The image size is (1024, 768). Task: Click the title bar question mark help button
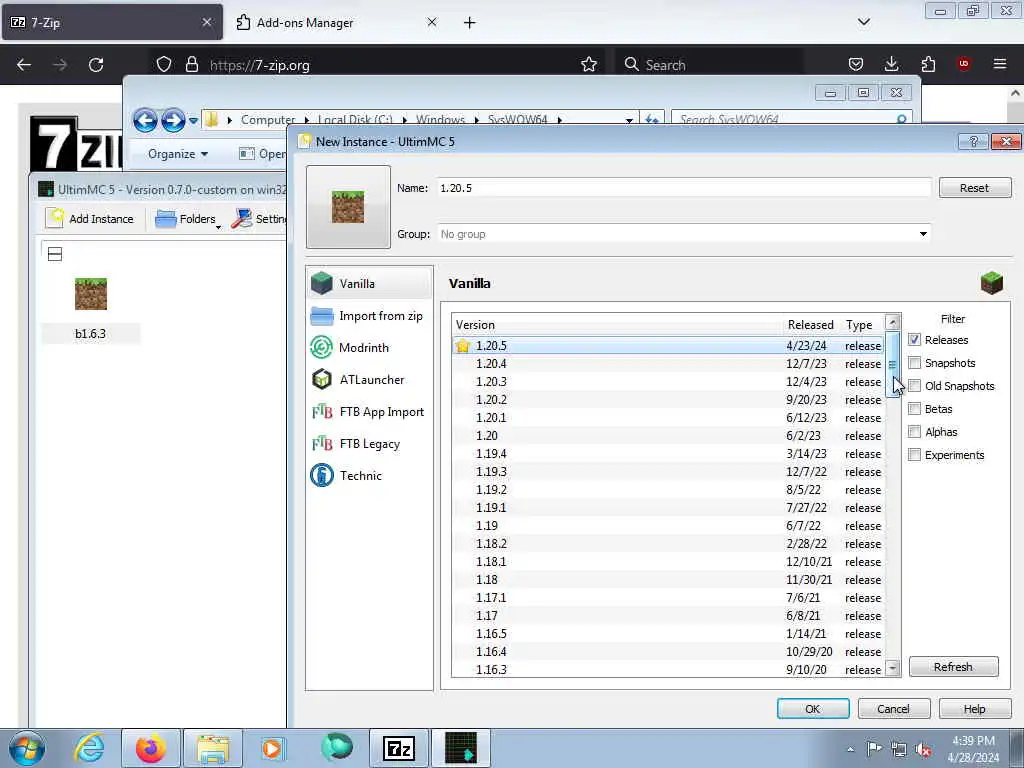(973, 141)
